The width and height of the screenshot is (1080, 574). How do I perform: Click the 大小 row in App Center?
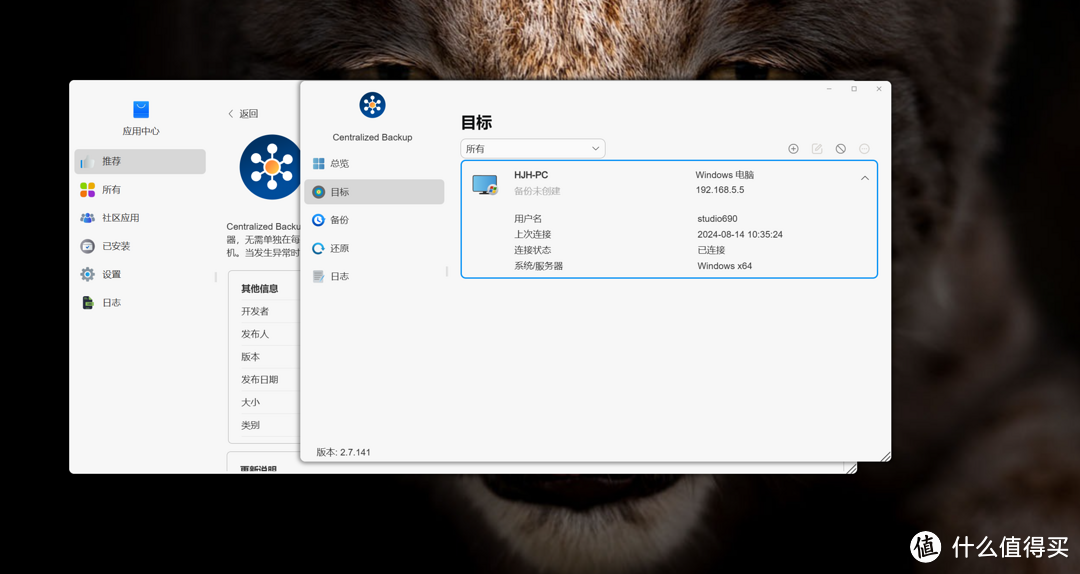(x=269, y=402)
